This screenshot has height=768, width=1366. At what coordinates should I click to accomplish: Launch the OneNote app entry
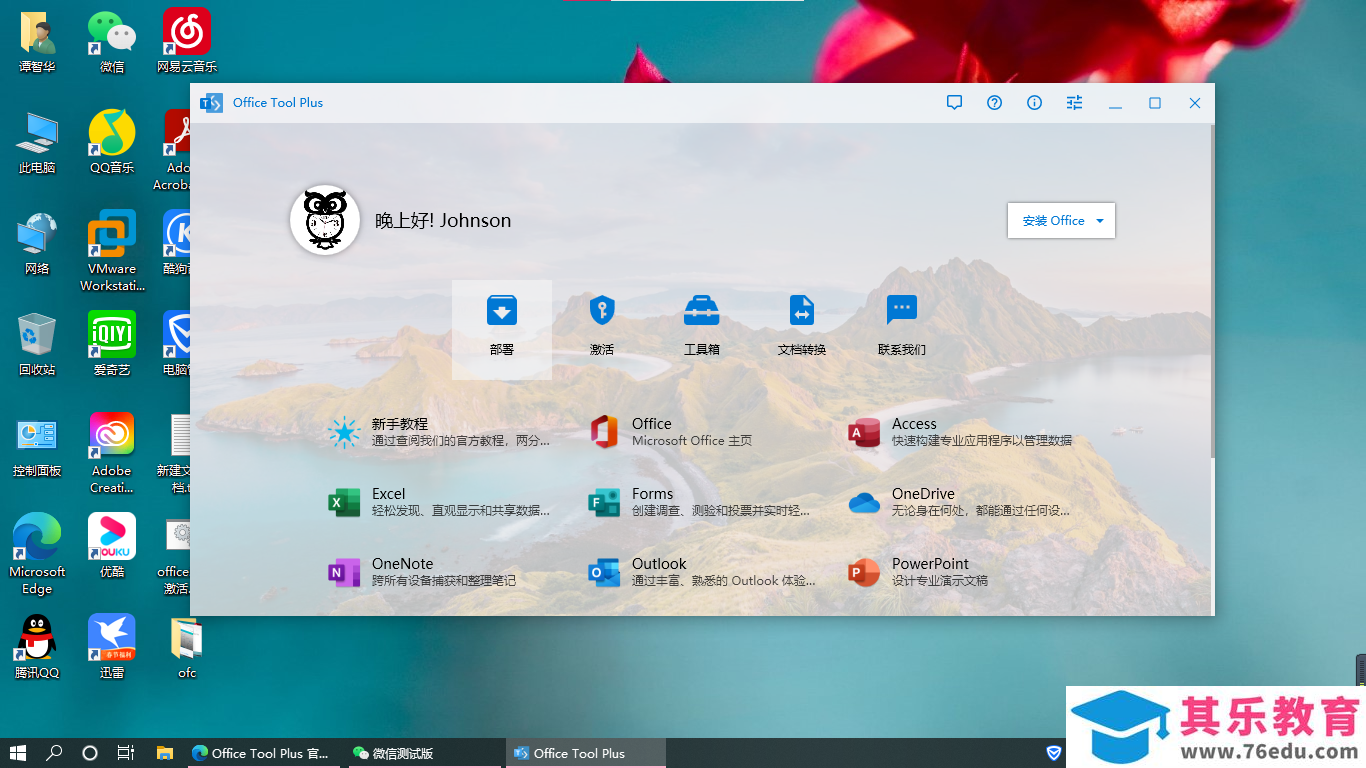coord(424,572)
